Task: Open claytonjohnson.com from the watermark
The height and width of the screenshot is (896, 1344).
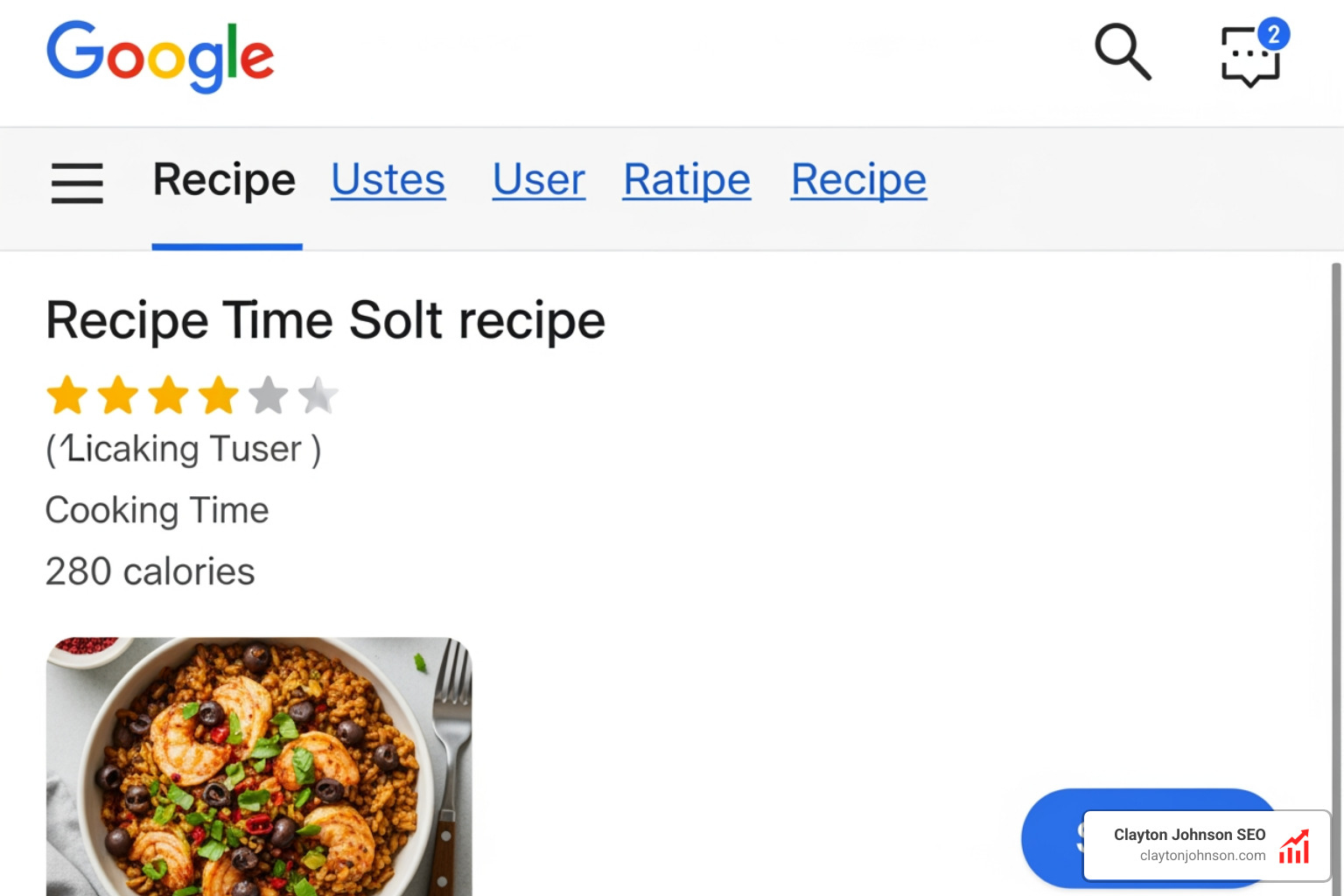Action: pyautogui.click(x=1203, y=857)
